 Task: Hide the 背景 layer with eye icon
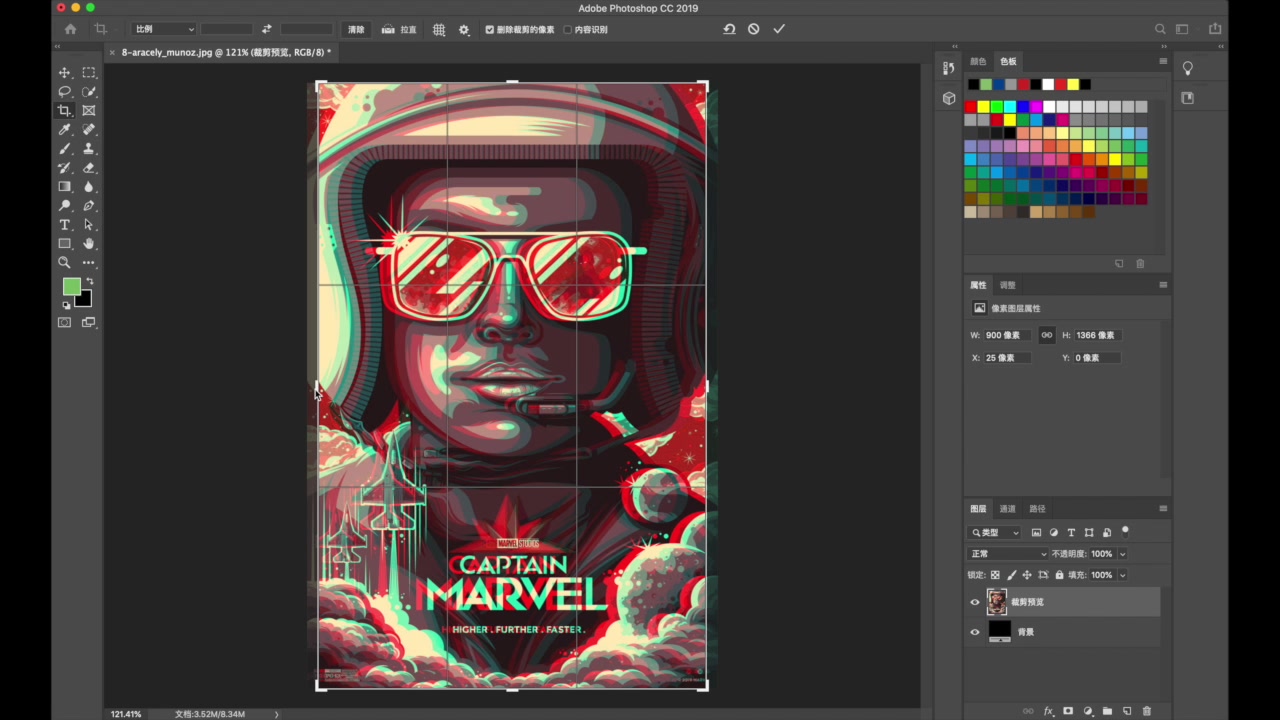975,632
